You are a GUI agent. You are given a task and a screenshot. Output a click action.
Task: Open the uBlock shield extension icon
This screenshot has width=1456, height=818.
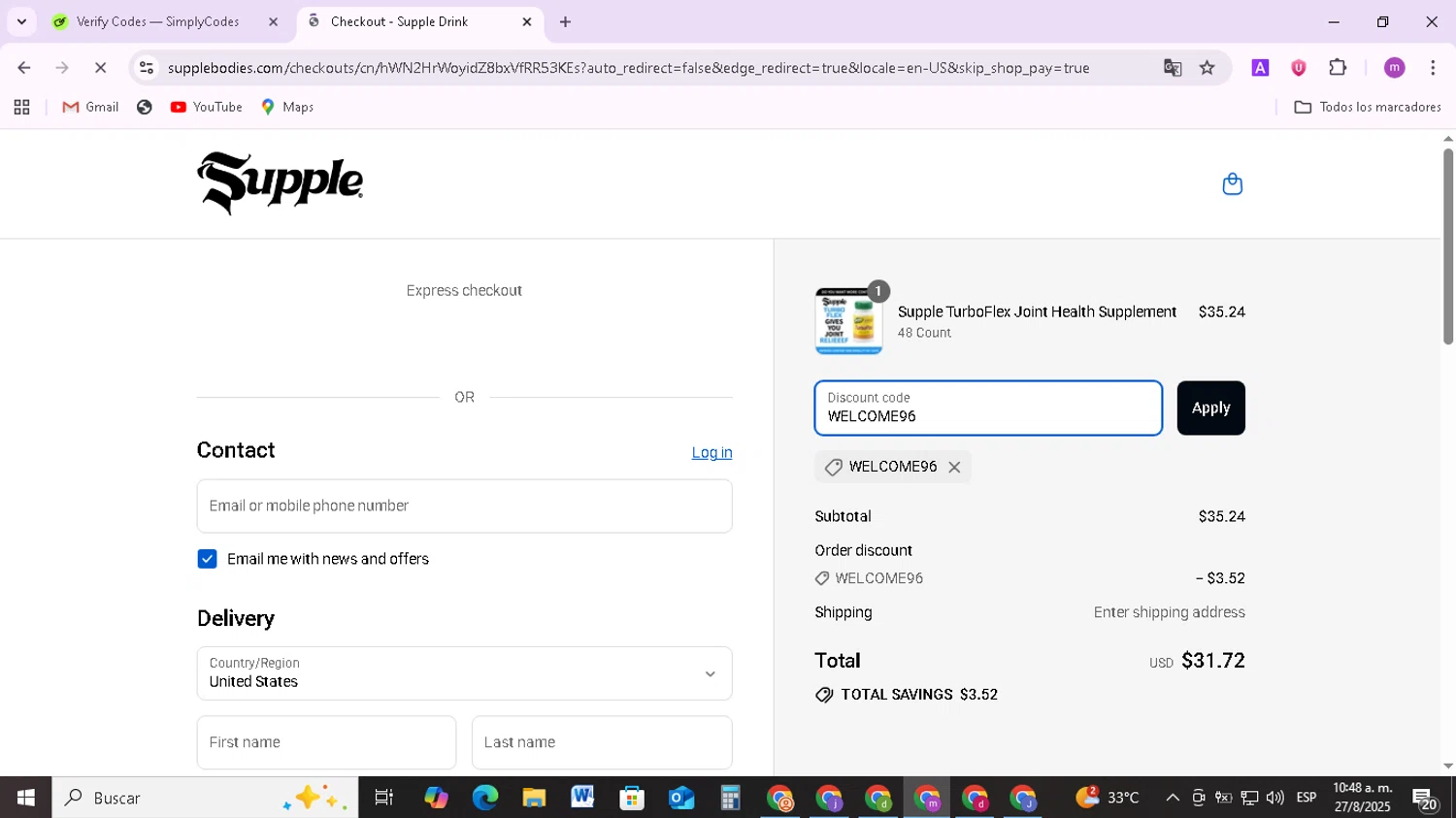pos(1298,68)
